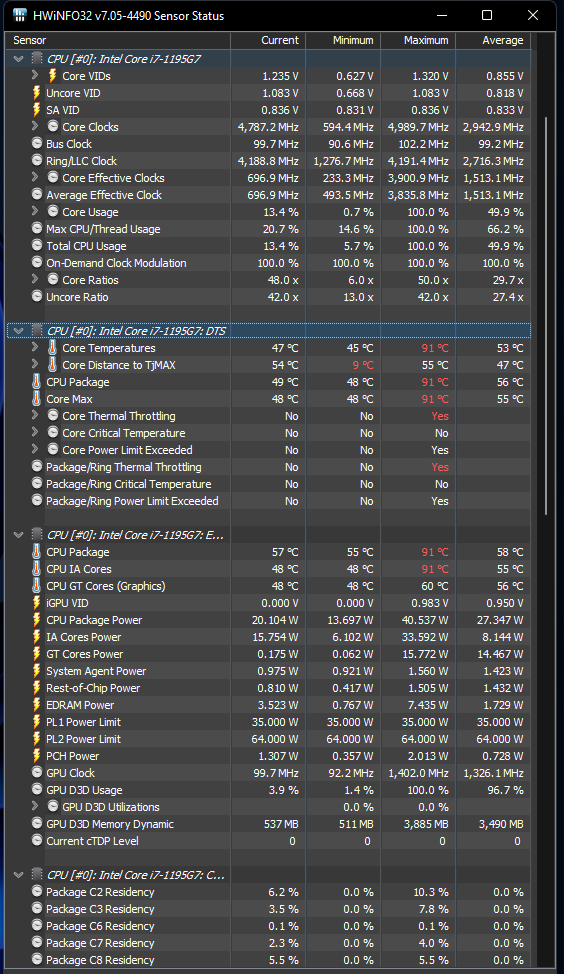
Task: Expand the Core Thermal Throttling row
Action: point(35,416)
